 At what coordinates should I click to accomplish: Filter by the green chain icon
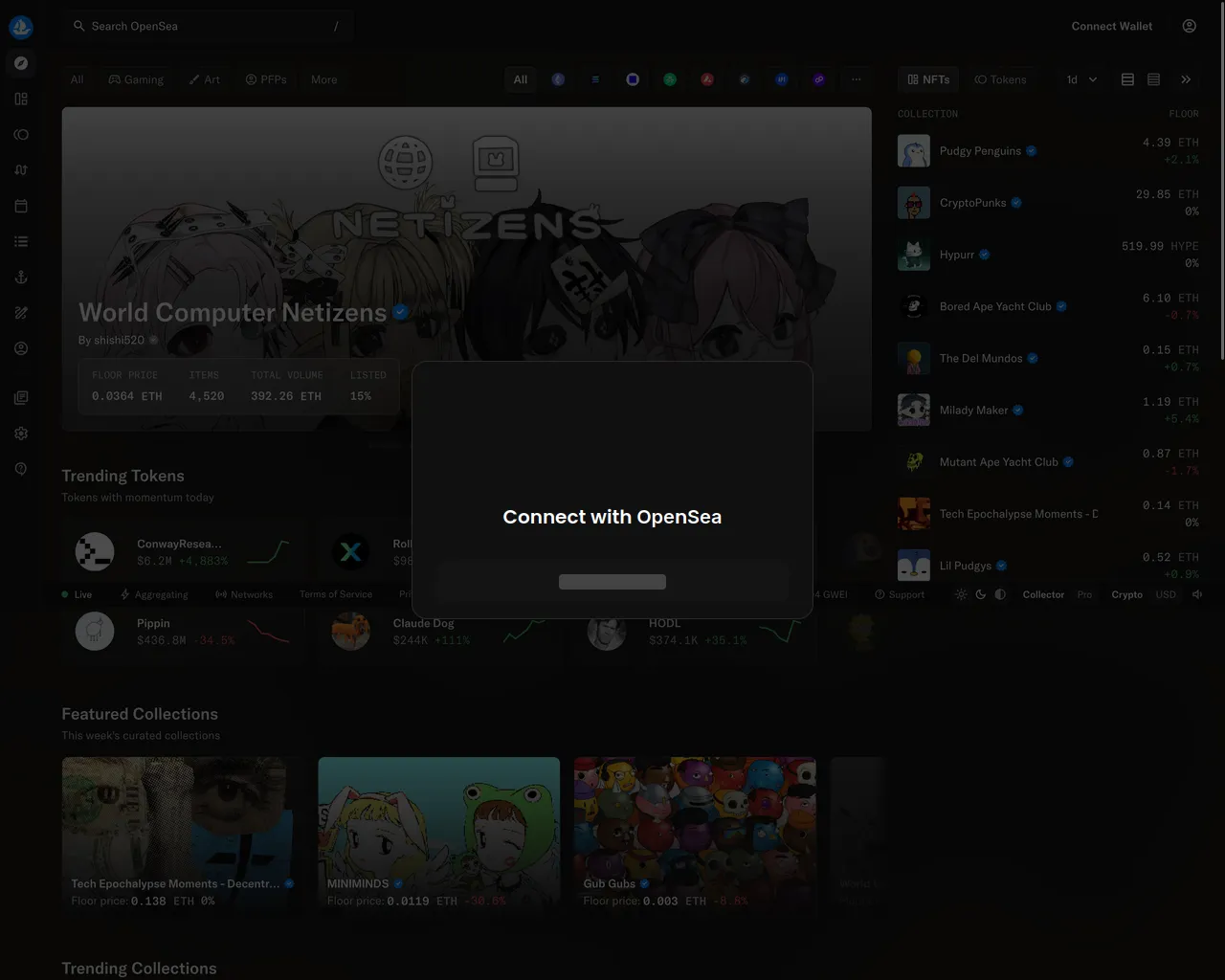pyautogui.click(x=670, y=79)
